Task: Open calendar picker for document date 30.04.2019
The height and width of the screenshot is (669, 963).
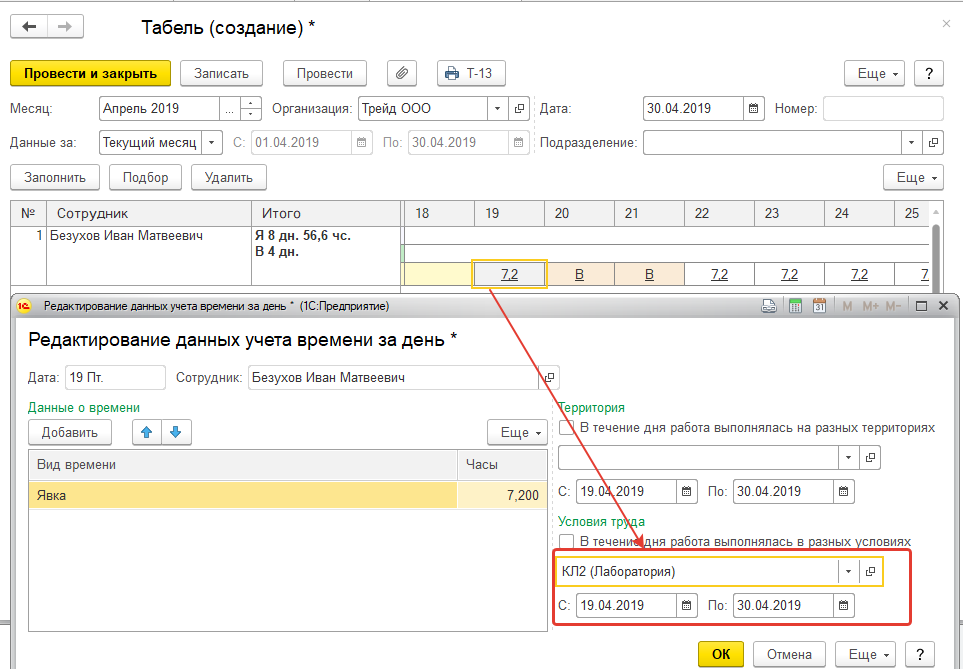Action: point(755,109)
